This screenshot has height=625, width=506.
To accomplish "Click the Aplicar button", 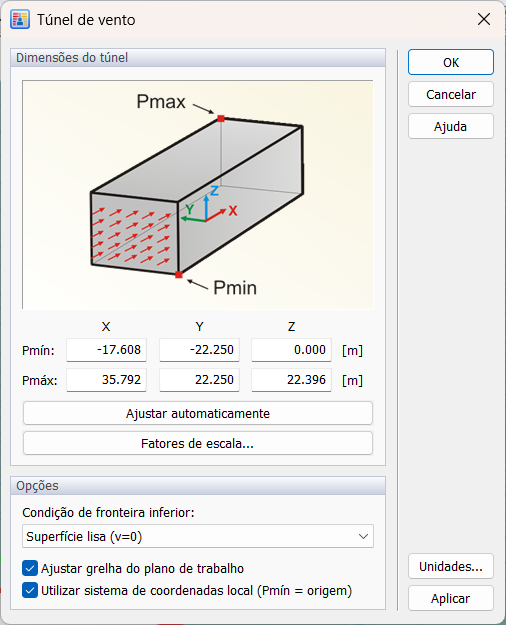I will [451, 598].
